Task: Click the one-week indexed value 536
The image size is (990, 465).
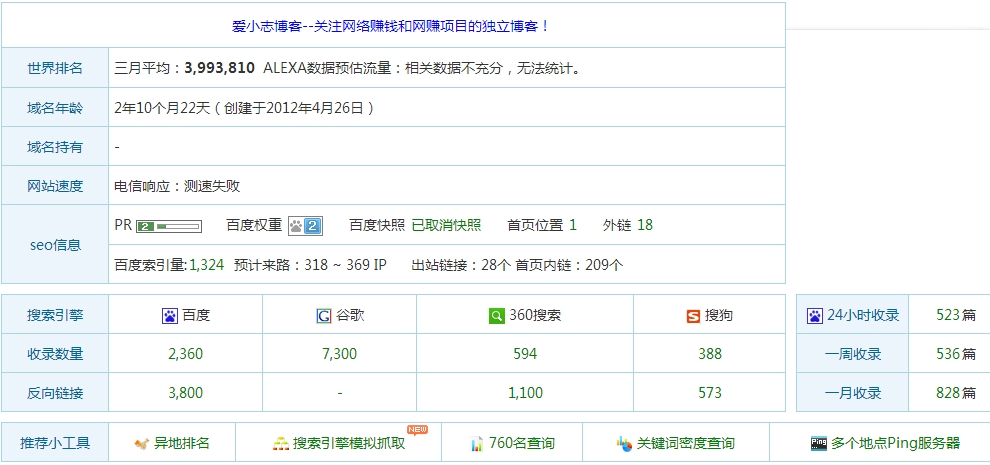Action: pos(948,354)
